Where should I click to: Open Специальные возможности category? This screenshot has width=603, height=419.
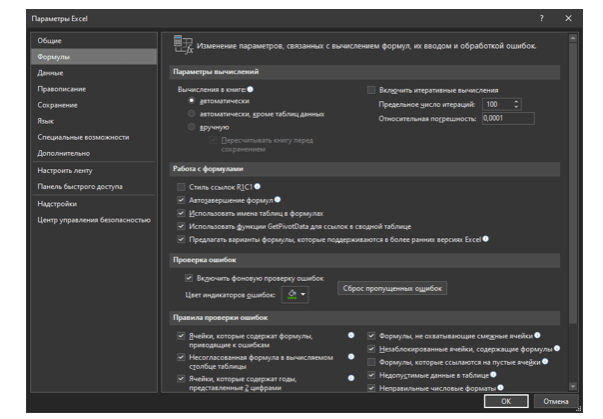94,137
